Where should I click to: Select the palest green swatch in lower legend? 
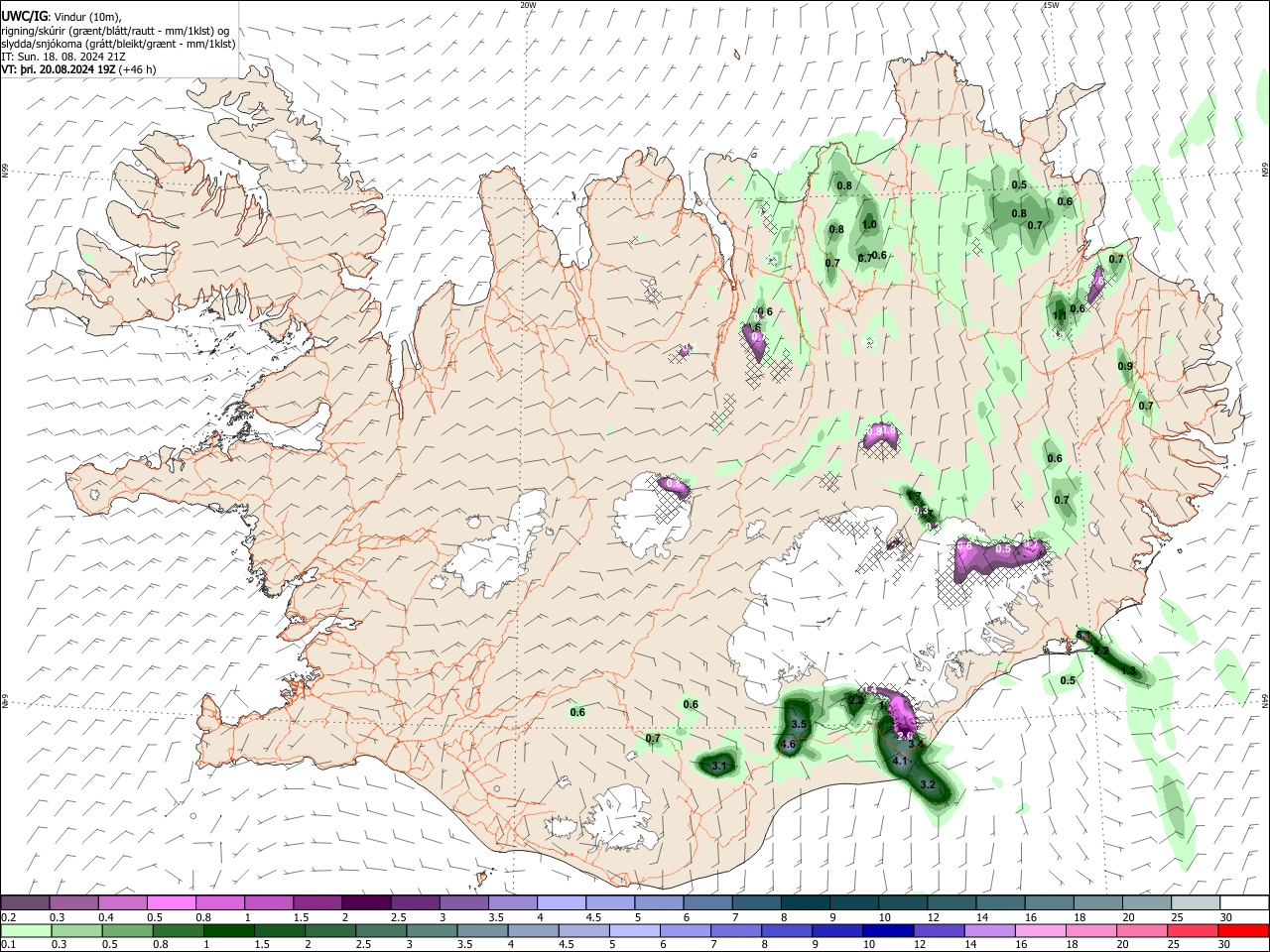coord(25,930)
